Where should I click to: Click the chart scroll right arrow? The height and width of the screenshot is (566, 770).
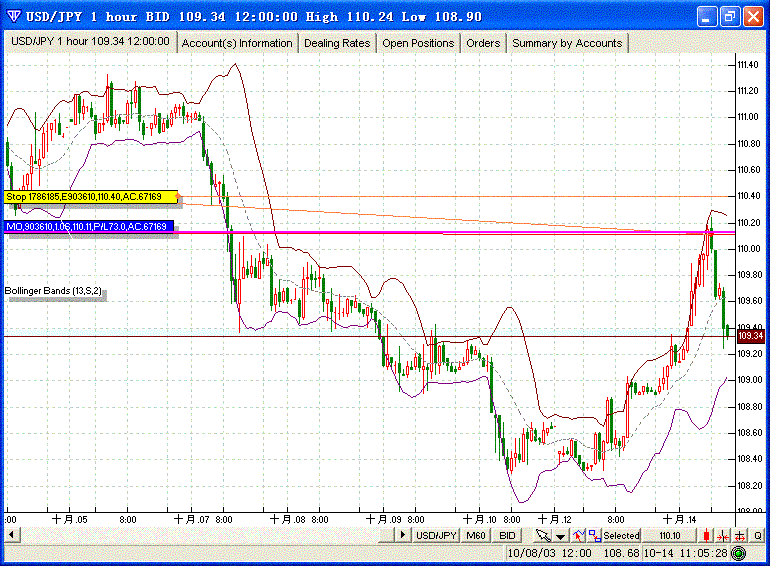(x=402, y=535)
